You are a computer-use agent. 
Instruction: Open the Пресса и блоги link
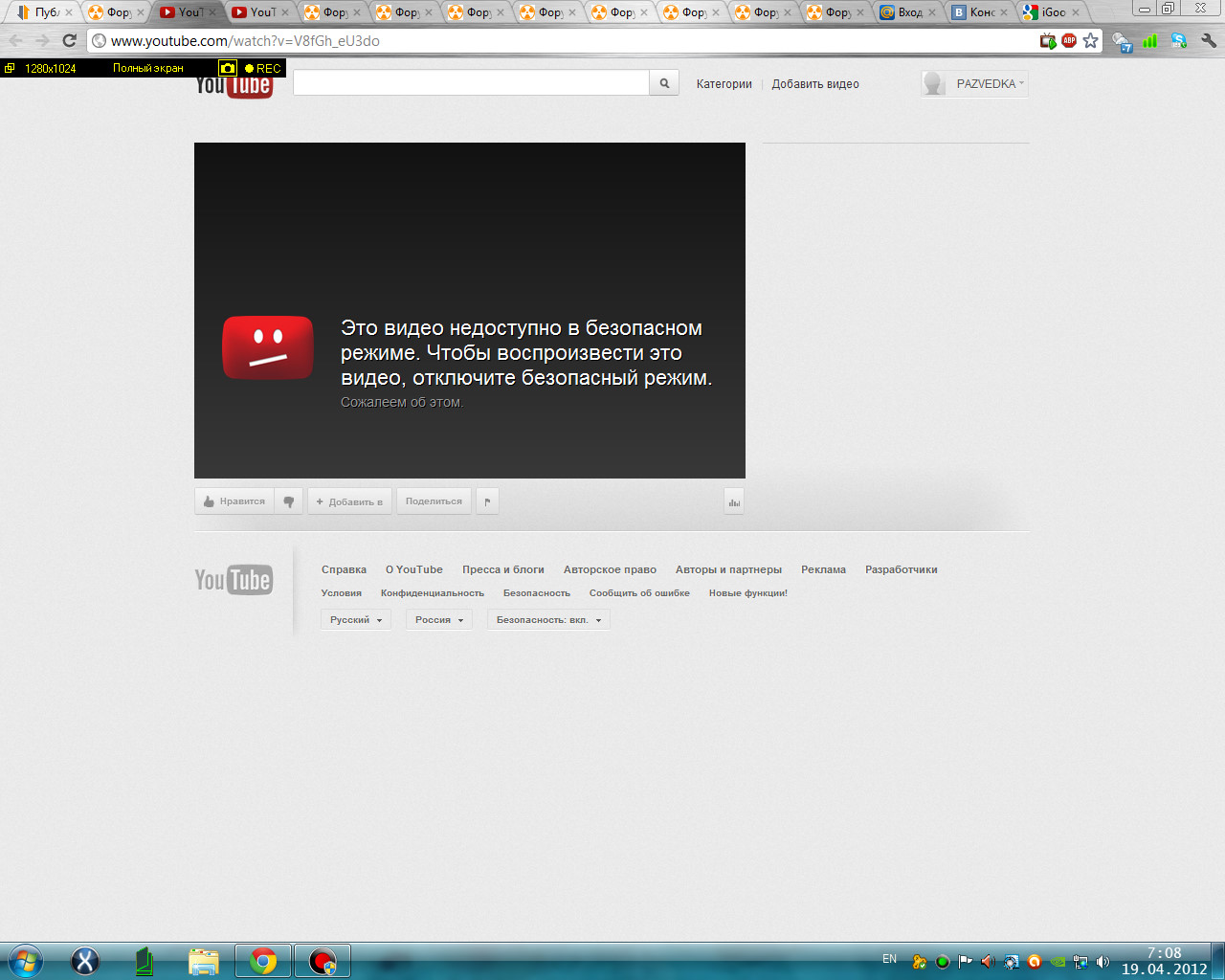point(503,569)
